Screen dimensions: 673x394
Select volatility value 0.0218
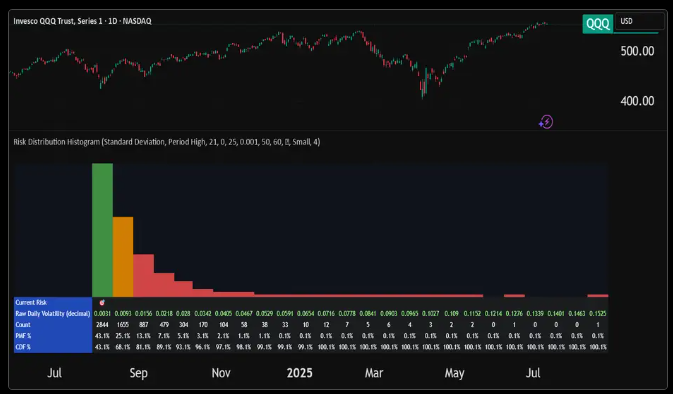(x=164, y=314)
